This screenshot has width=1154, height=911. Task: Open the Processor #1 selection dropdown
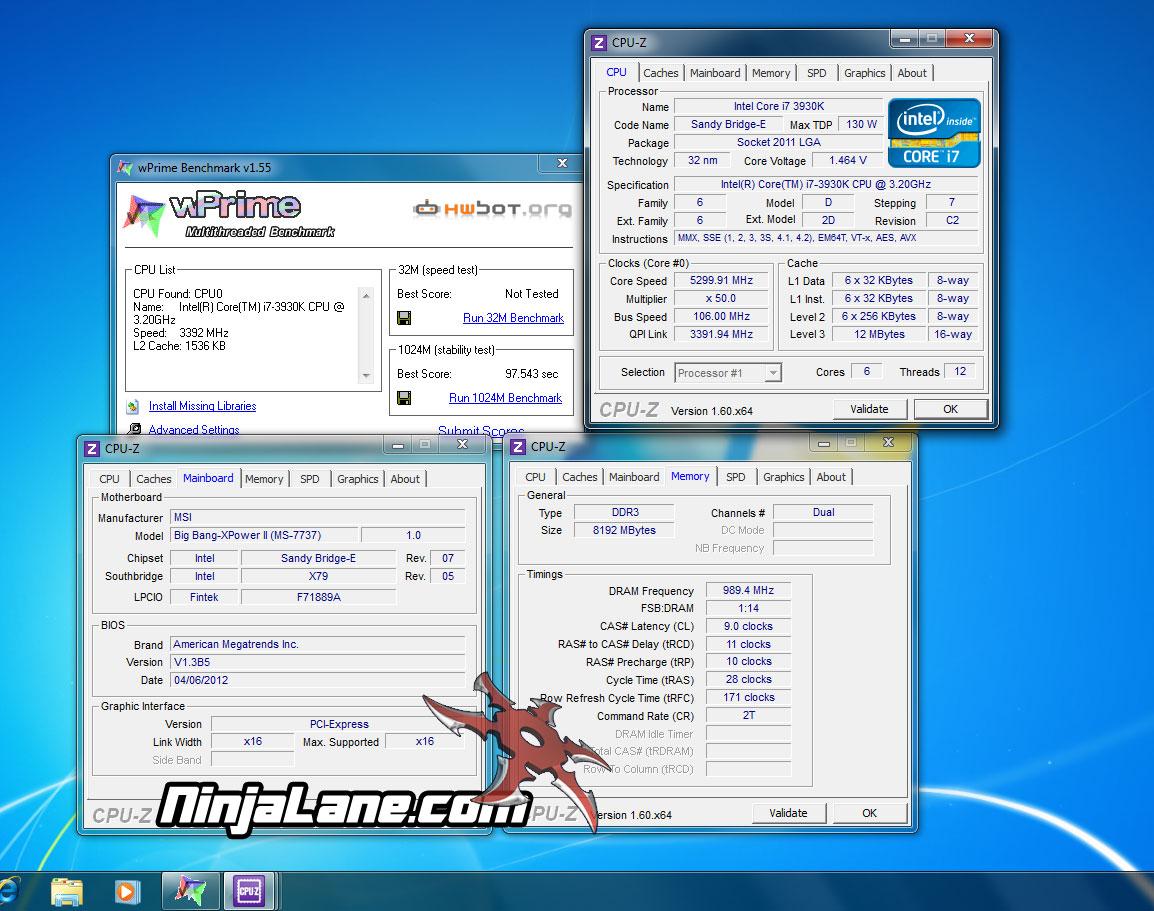[x=773, y=373]
